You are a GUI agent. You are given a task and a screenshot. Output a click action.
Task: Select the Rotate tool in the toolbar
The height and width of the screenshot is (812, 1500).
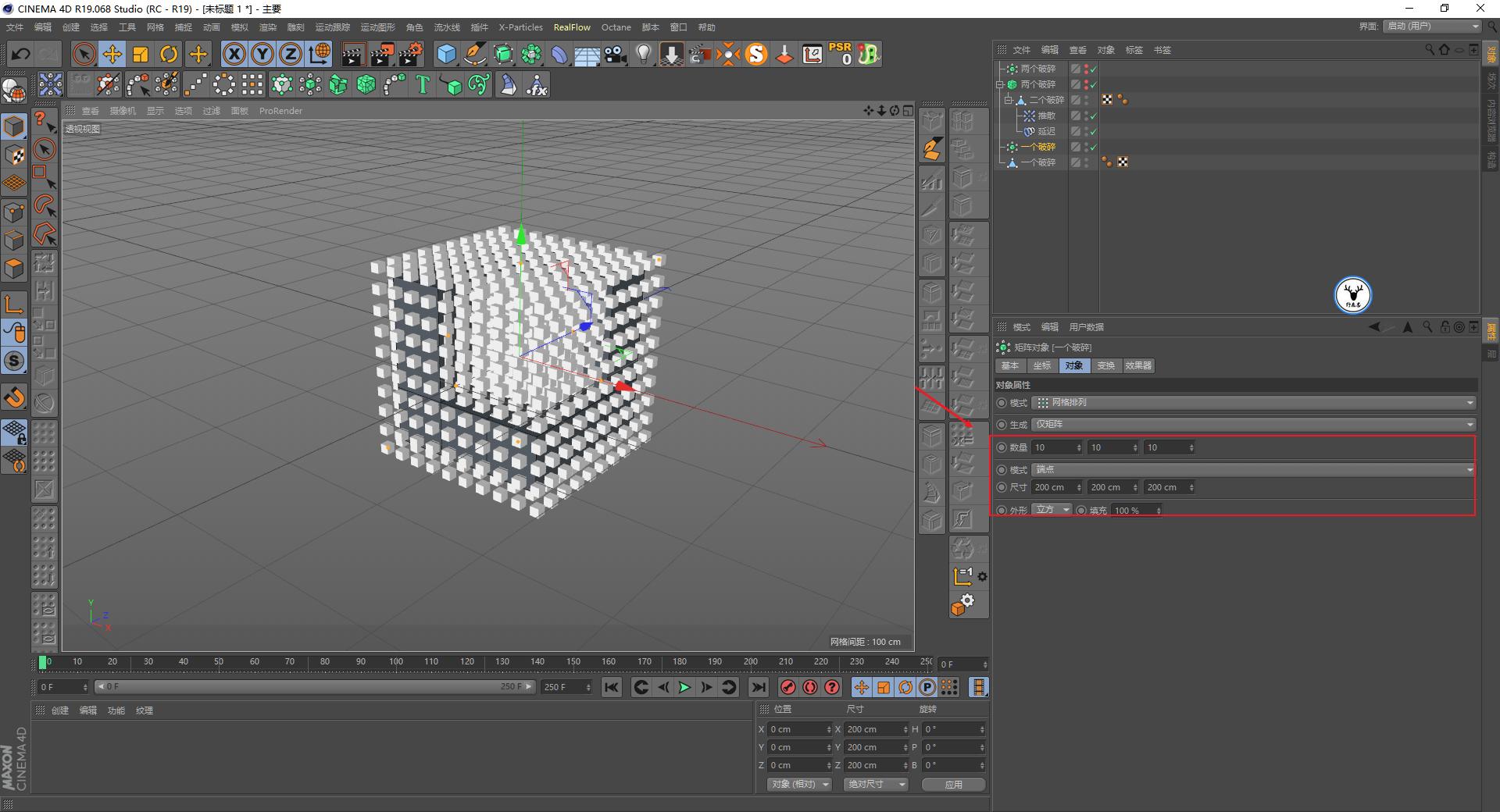click(x=169, y=54)
